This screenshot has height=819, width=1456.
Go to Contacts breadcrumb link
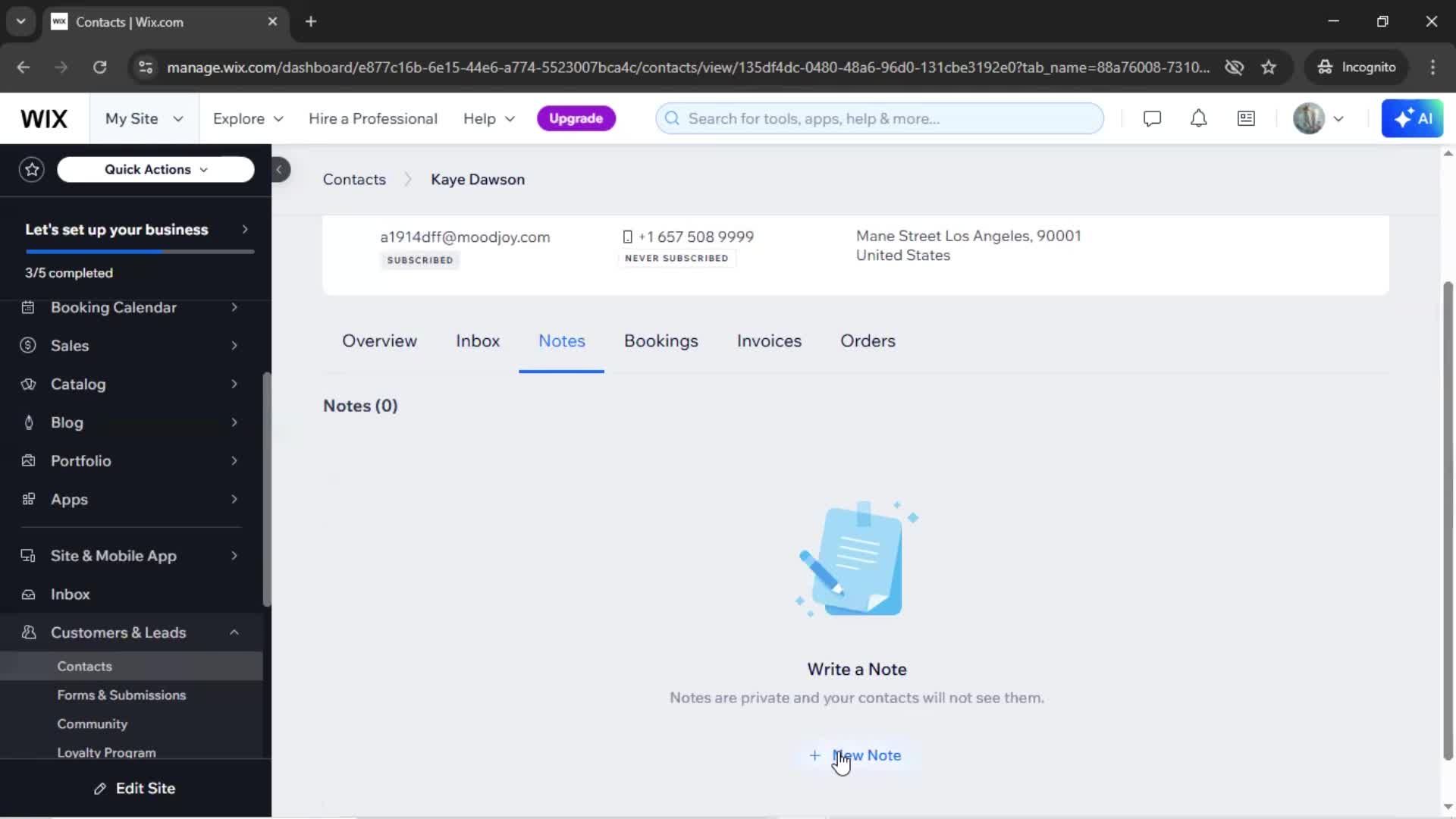point(354,180)
